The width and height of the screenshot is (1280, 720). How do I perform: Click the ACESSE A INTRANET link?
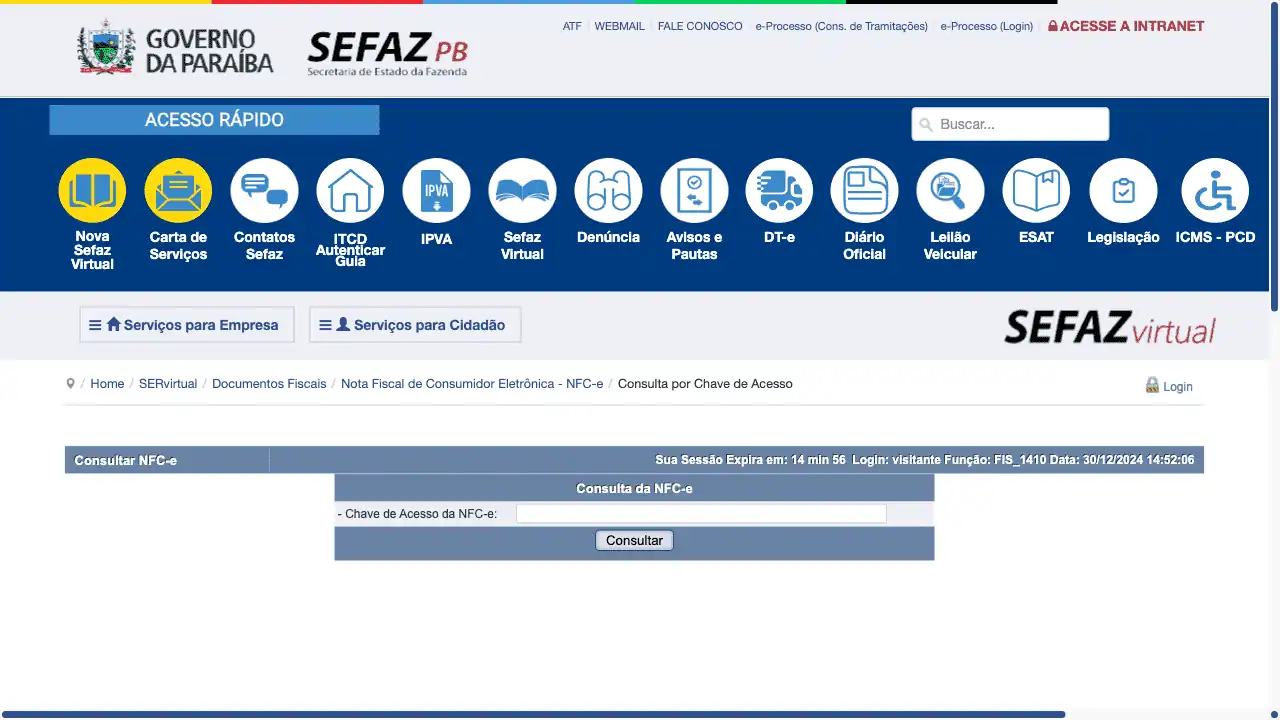click(x=1126, y=26)
